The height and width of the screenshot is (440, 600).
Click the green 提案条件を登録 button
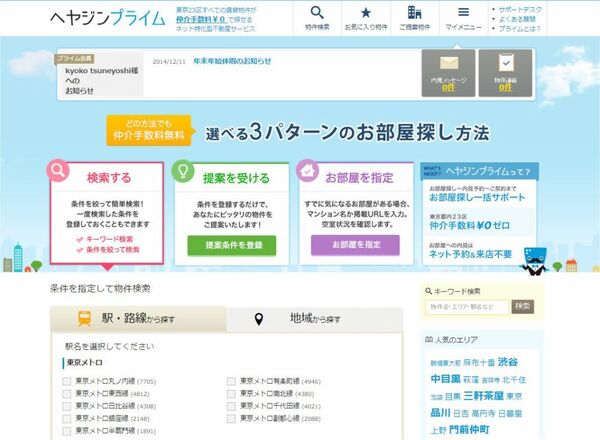pos(232,245)
